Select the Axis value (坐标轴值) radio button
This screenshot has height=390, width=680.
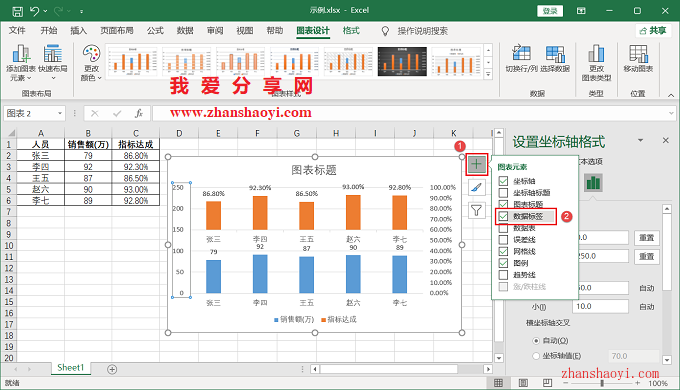point(536,356)
